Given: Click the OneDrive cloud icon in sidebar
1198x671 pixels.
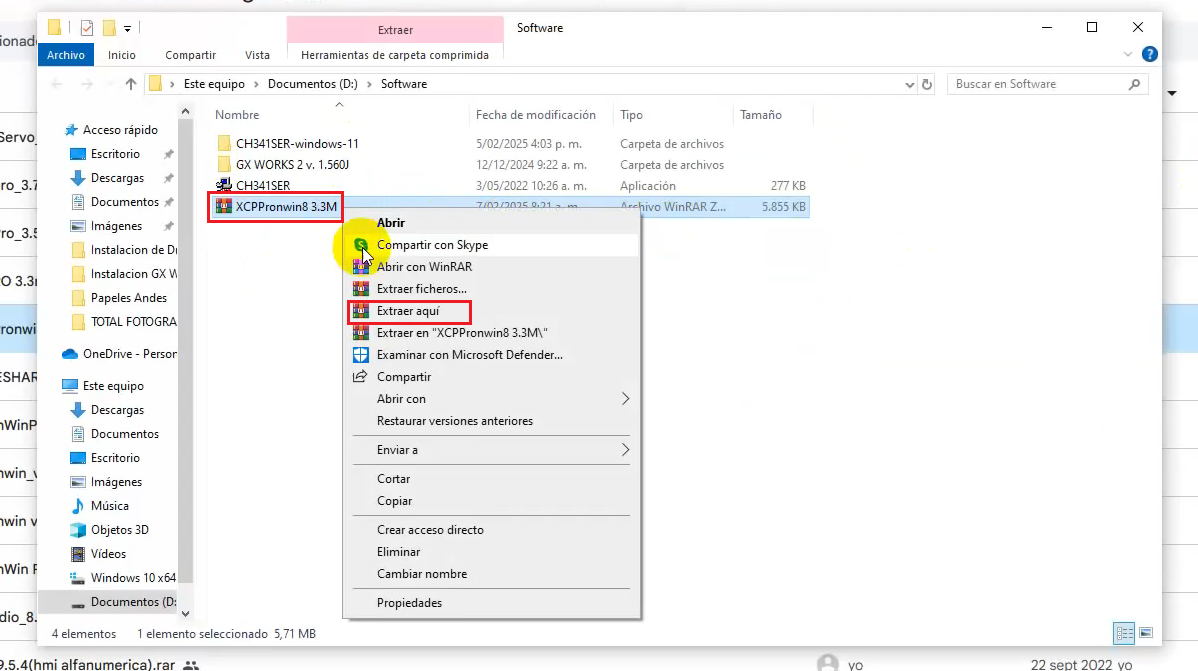Looking at the screenshot, I should 70,354.
